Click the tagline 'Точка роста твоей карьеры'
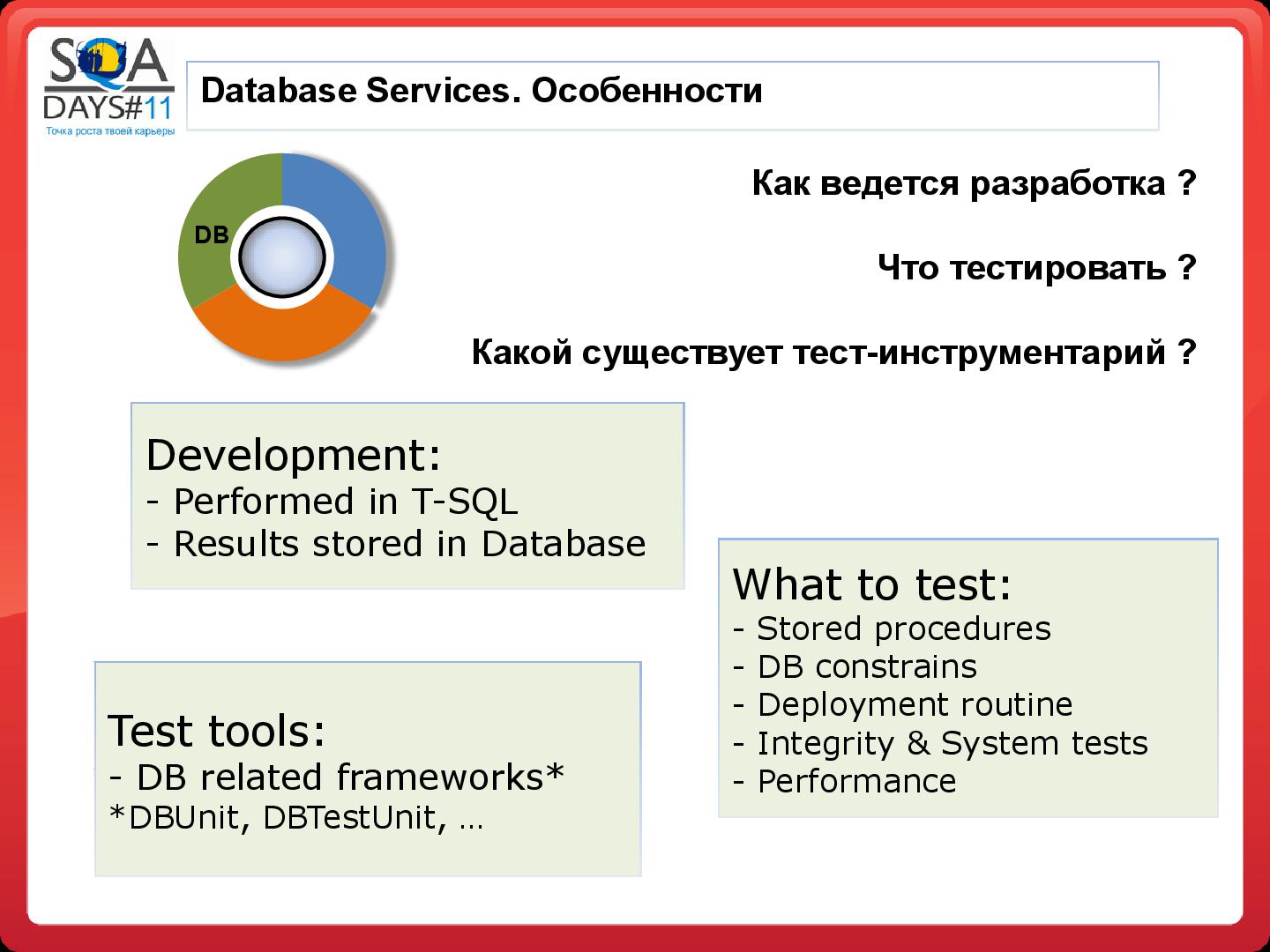 110,131
